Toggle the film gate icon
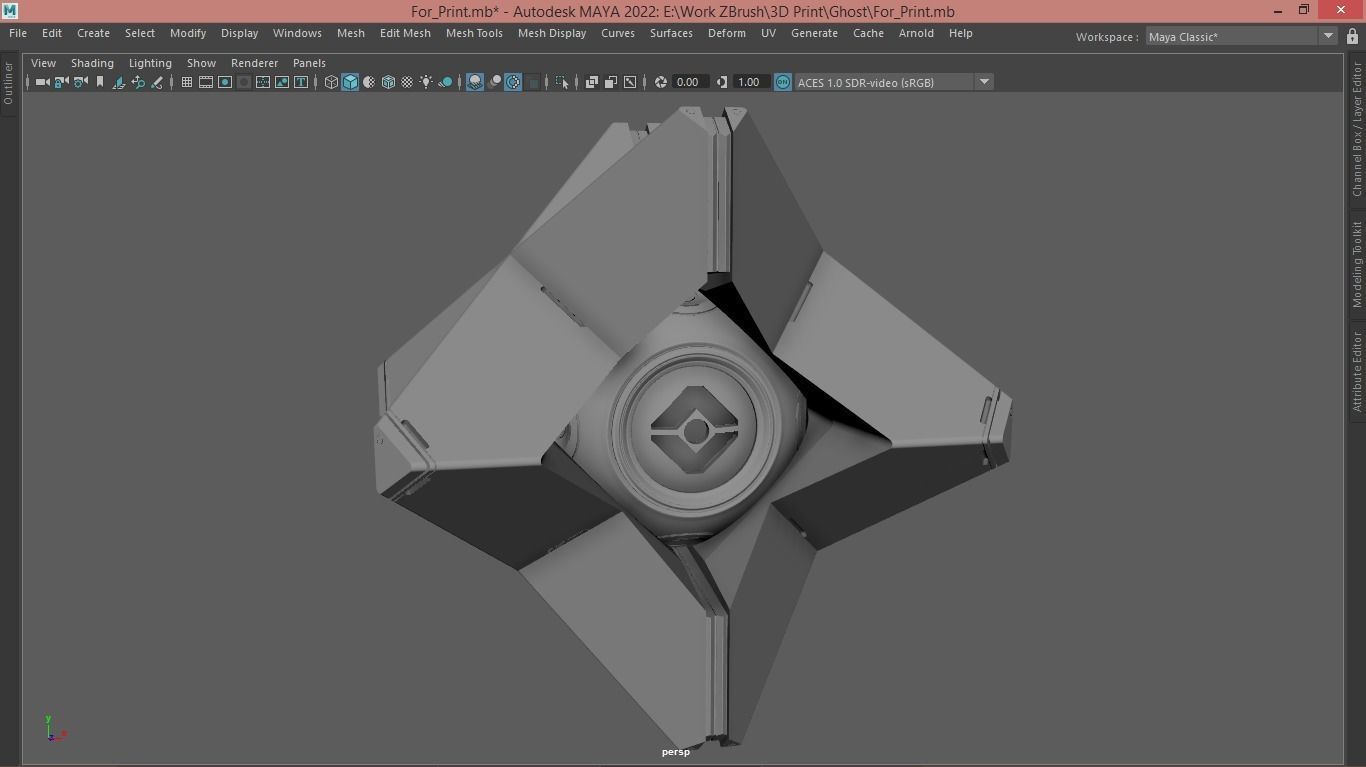This screenshot has height=767, width=1366. pos(206,82)
